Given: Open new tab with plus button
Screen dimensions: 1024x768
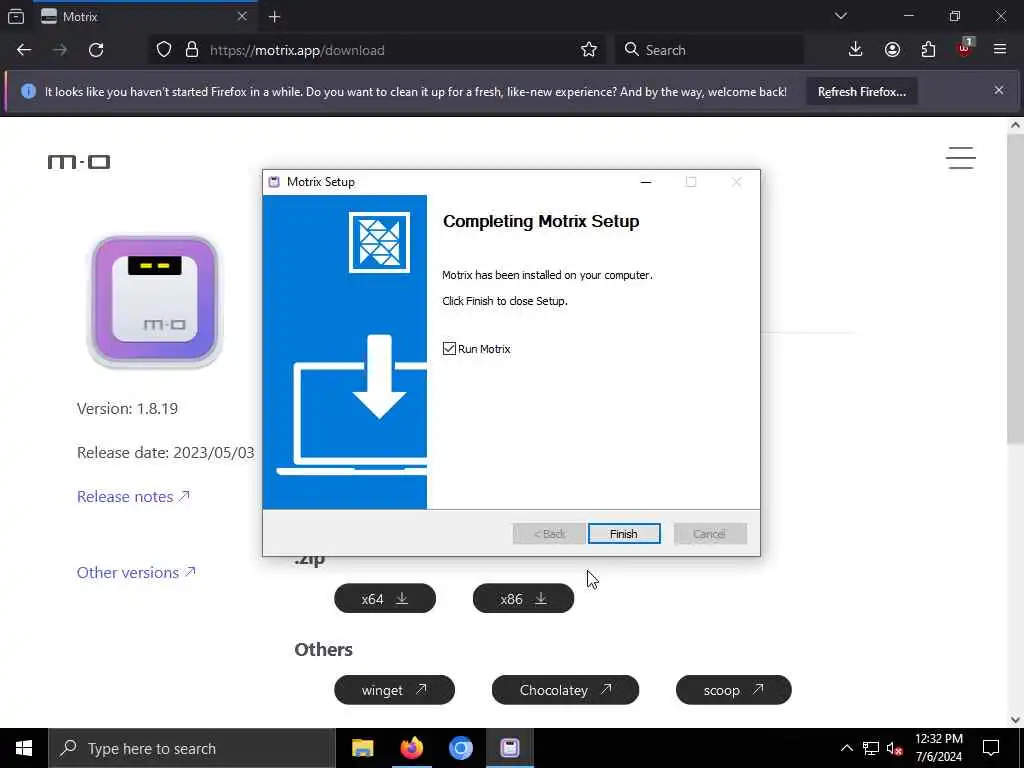Looking at the screenshot, I should click(275, 17).
